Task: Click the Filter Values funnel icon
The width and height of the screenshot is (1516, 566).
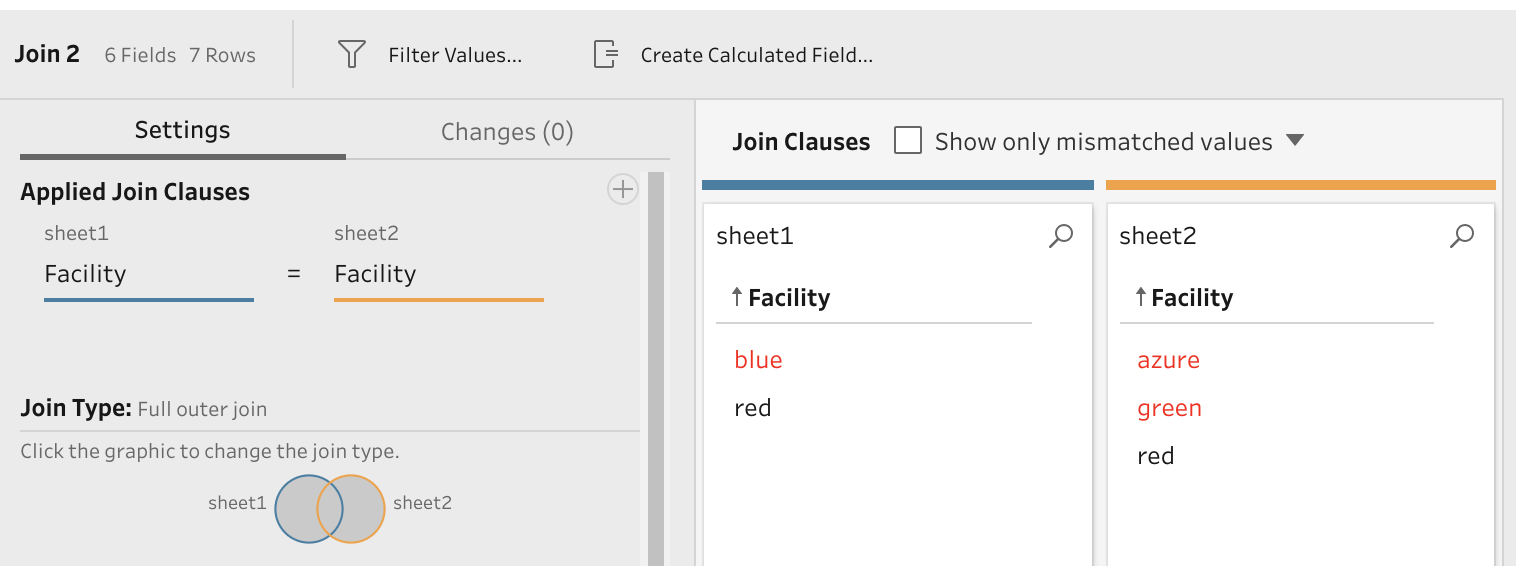Action: tap(351, 54)
